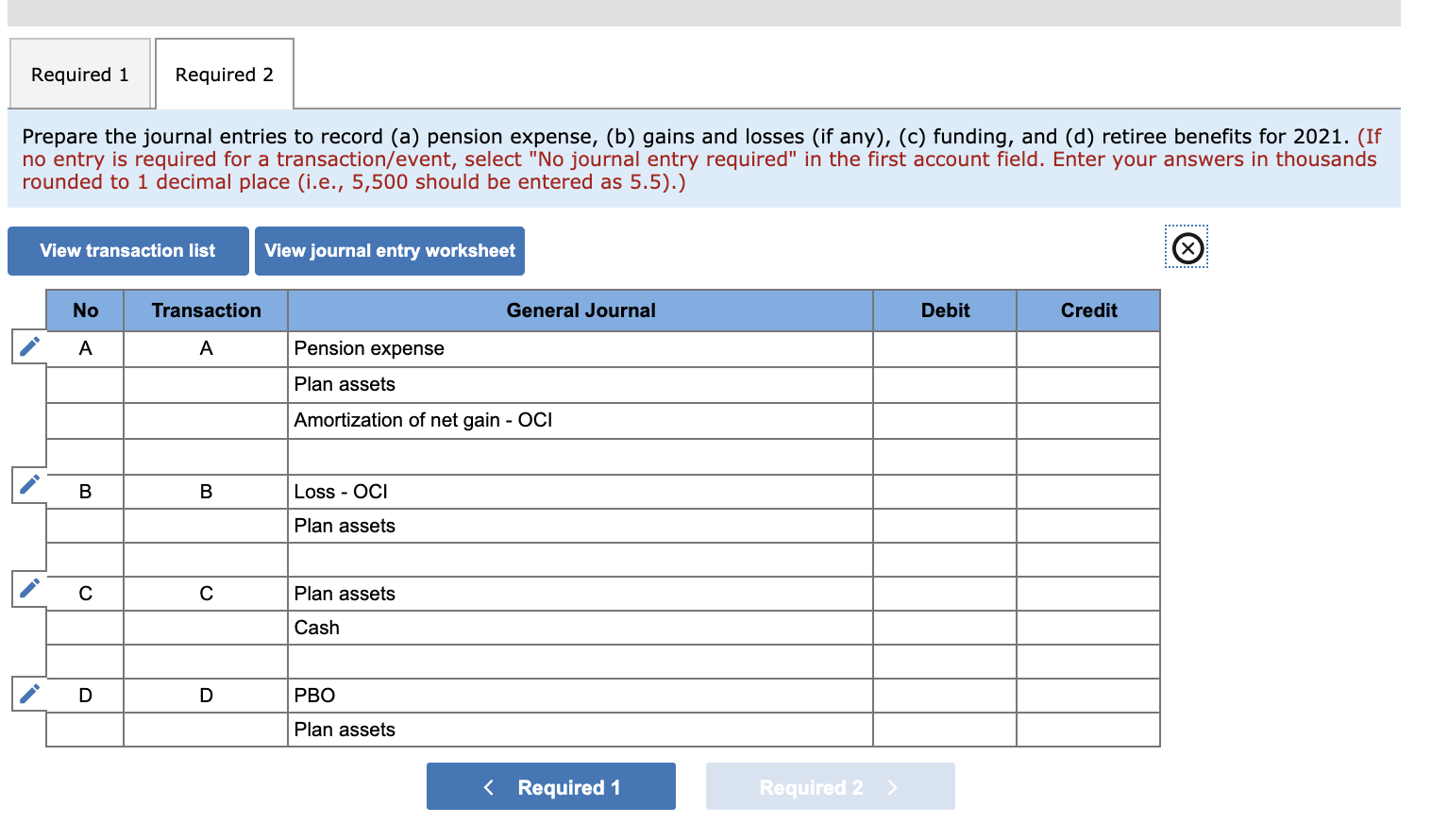
Task: Select the Required 2 tab
Action: pyautogui.click(x=224, y=74)
